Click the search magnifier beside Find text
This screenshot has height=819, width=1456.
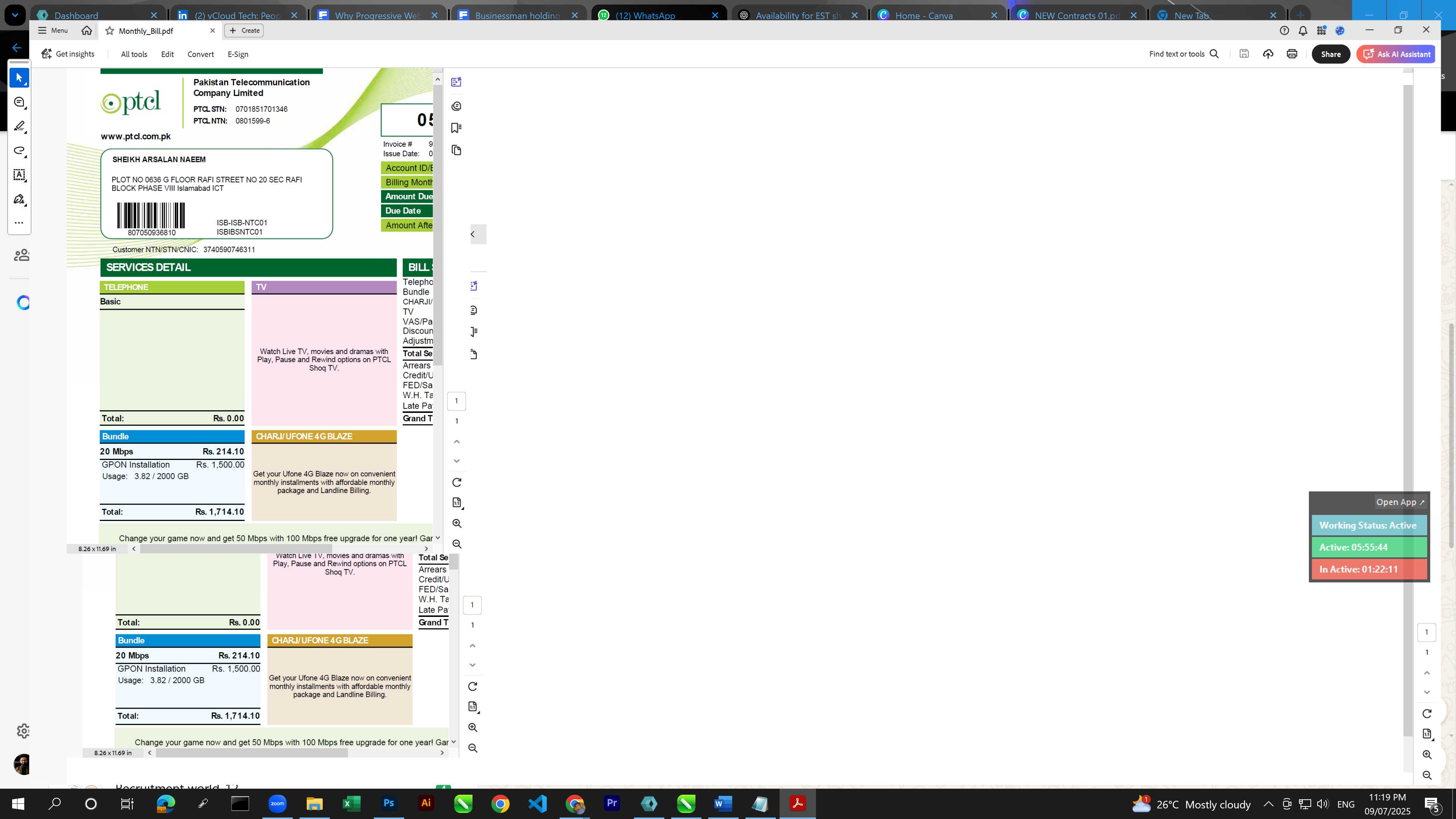tap(1214, 54)
